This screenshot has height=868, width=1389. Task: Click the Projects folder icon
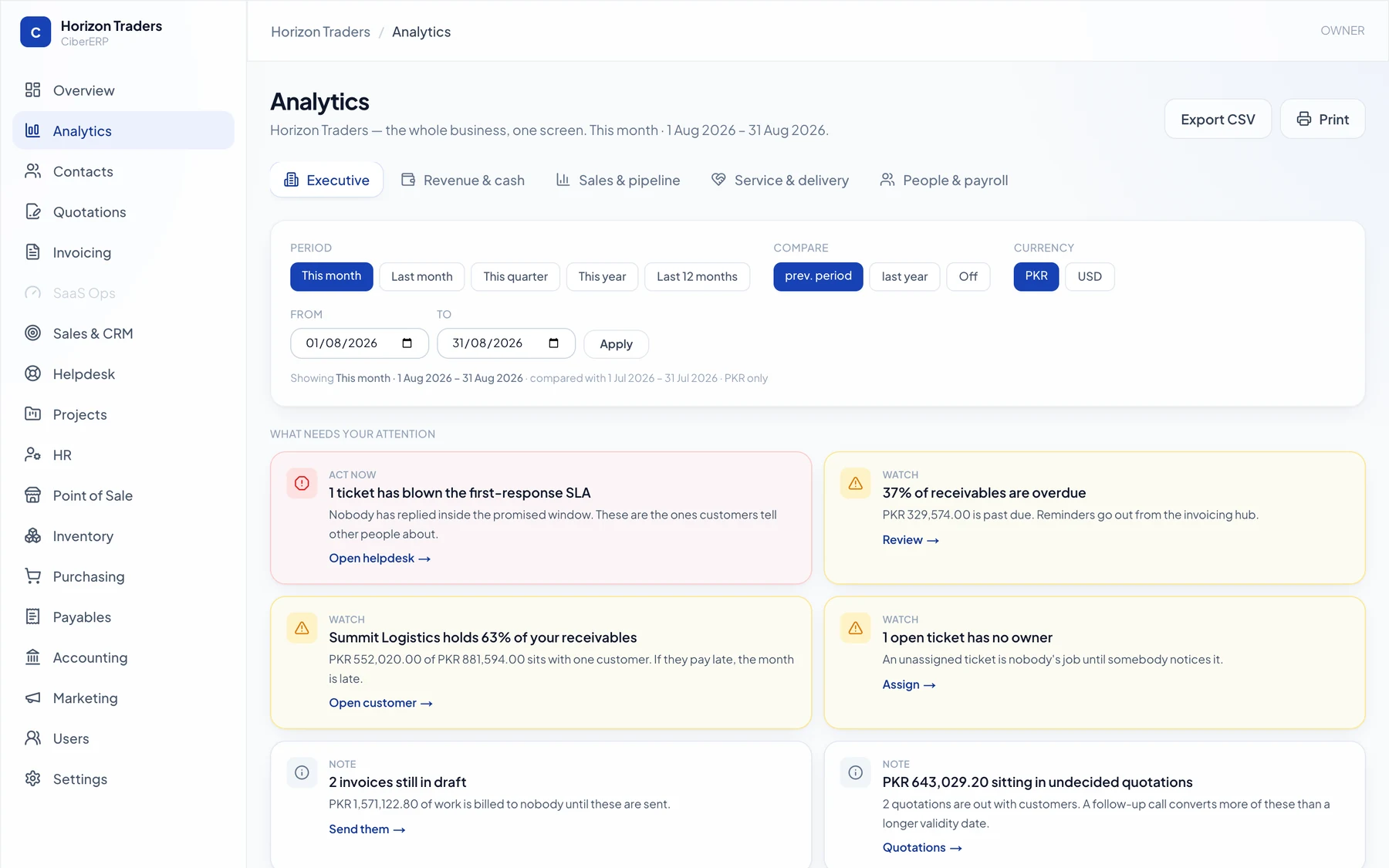(32, 414)
